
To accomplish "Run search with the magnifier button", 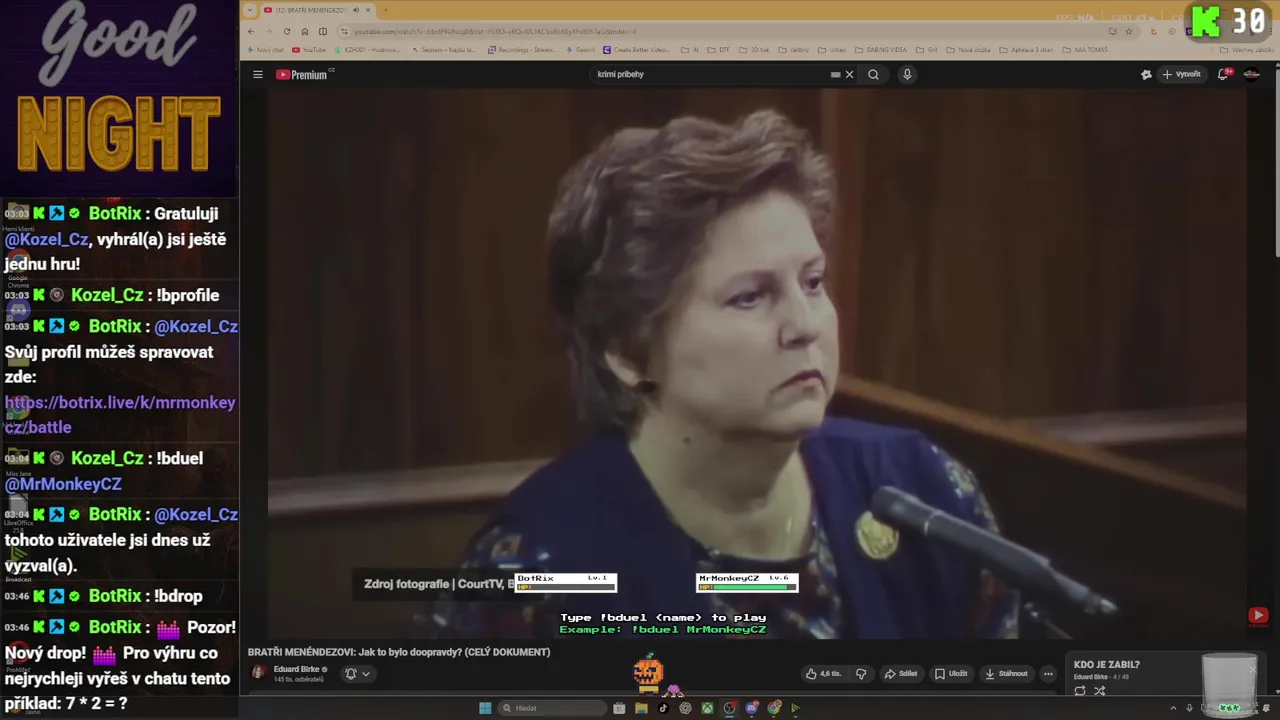I will pos(873,74).
